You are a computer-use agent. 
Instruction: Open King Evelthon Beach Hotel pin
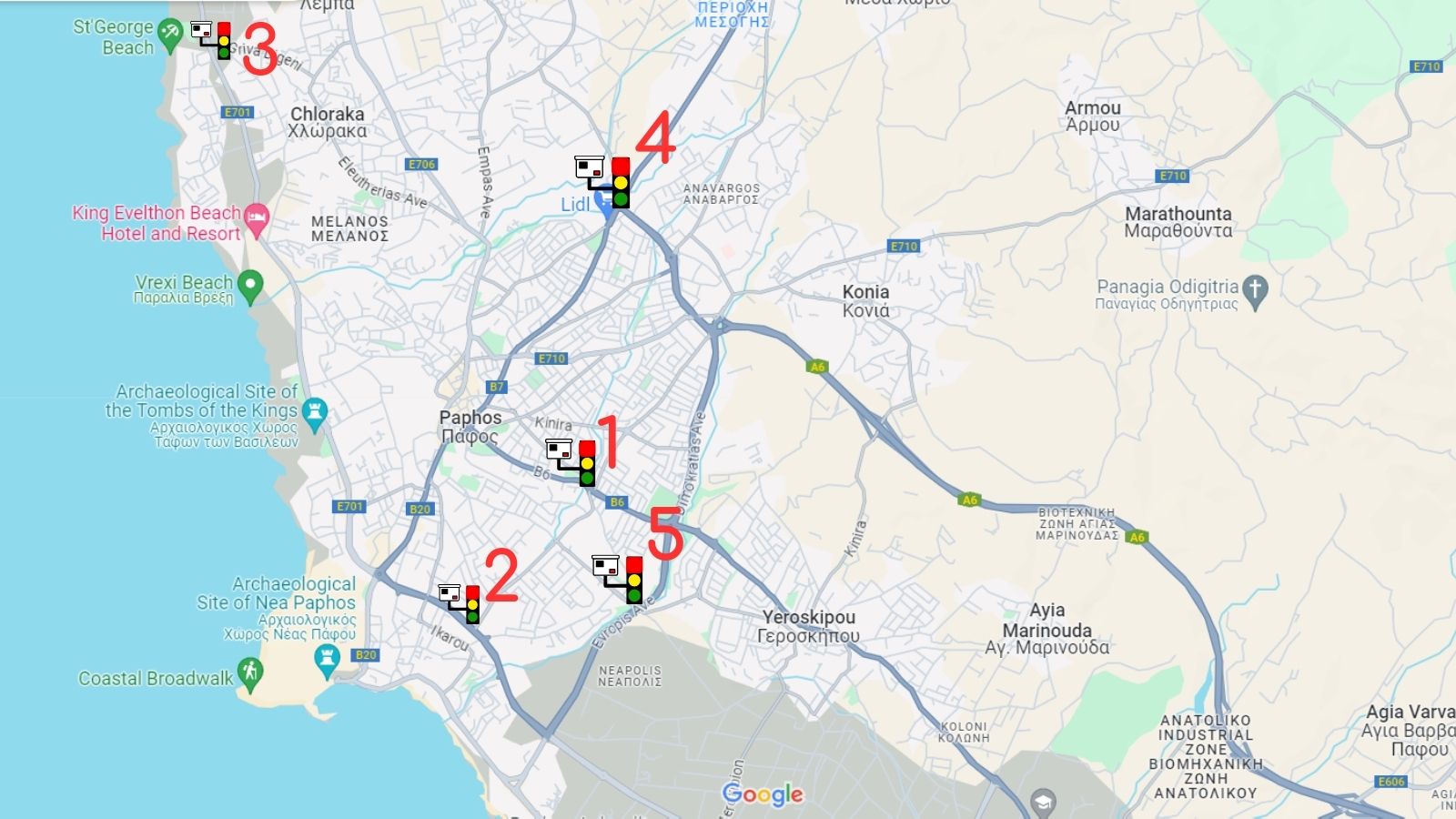[x=258, y=221]
